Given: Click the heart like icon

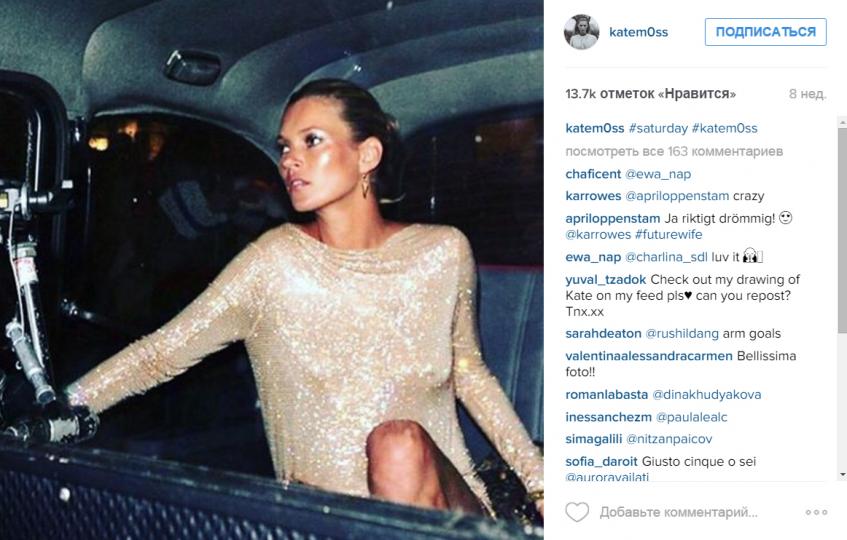Looking at the screenshot, I should (x=577, y=511).
